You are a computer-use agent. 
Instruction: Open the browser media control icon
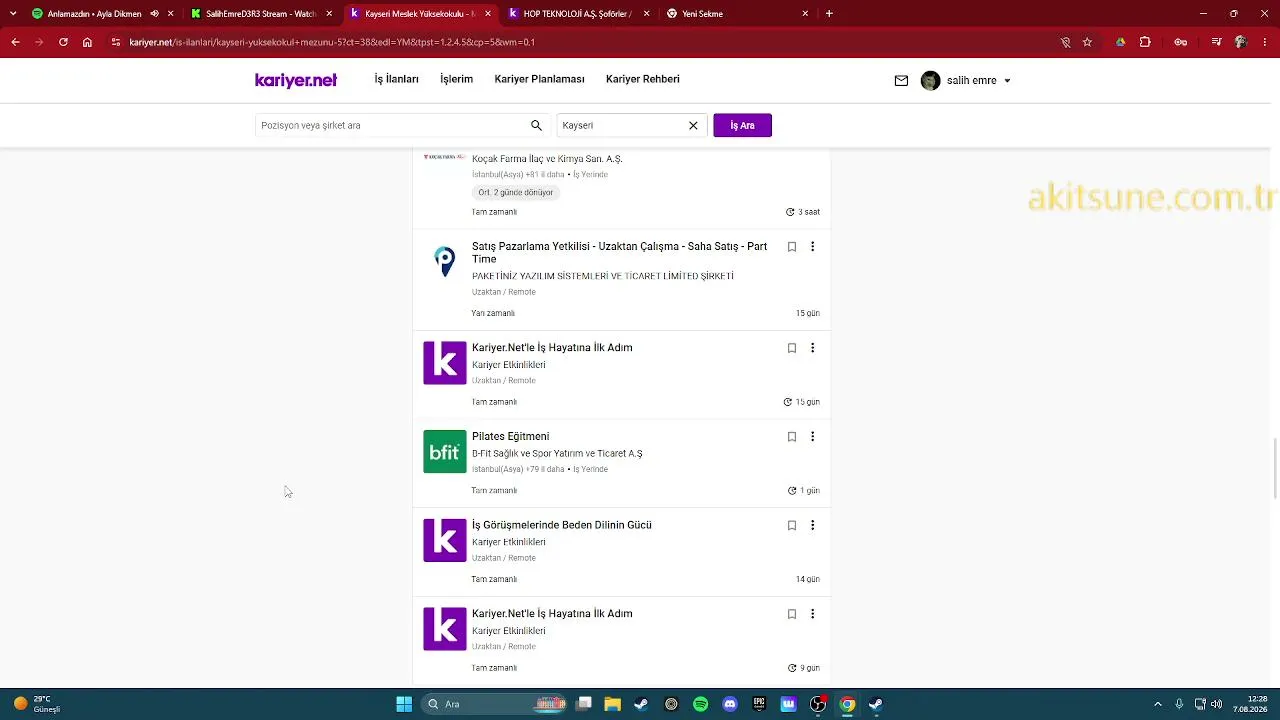1216,42
